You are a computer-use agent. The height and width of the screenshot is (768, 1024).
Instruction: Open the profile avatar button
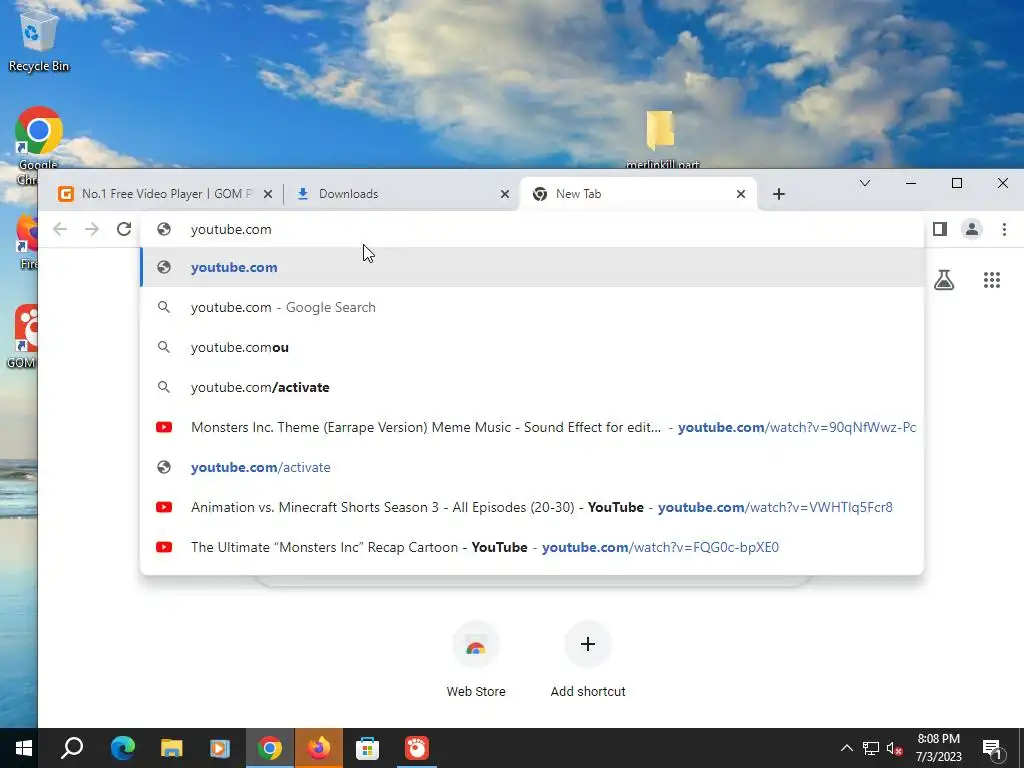point(972,229)
